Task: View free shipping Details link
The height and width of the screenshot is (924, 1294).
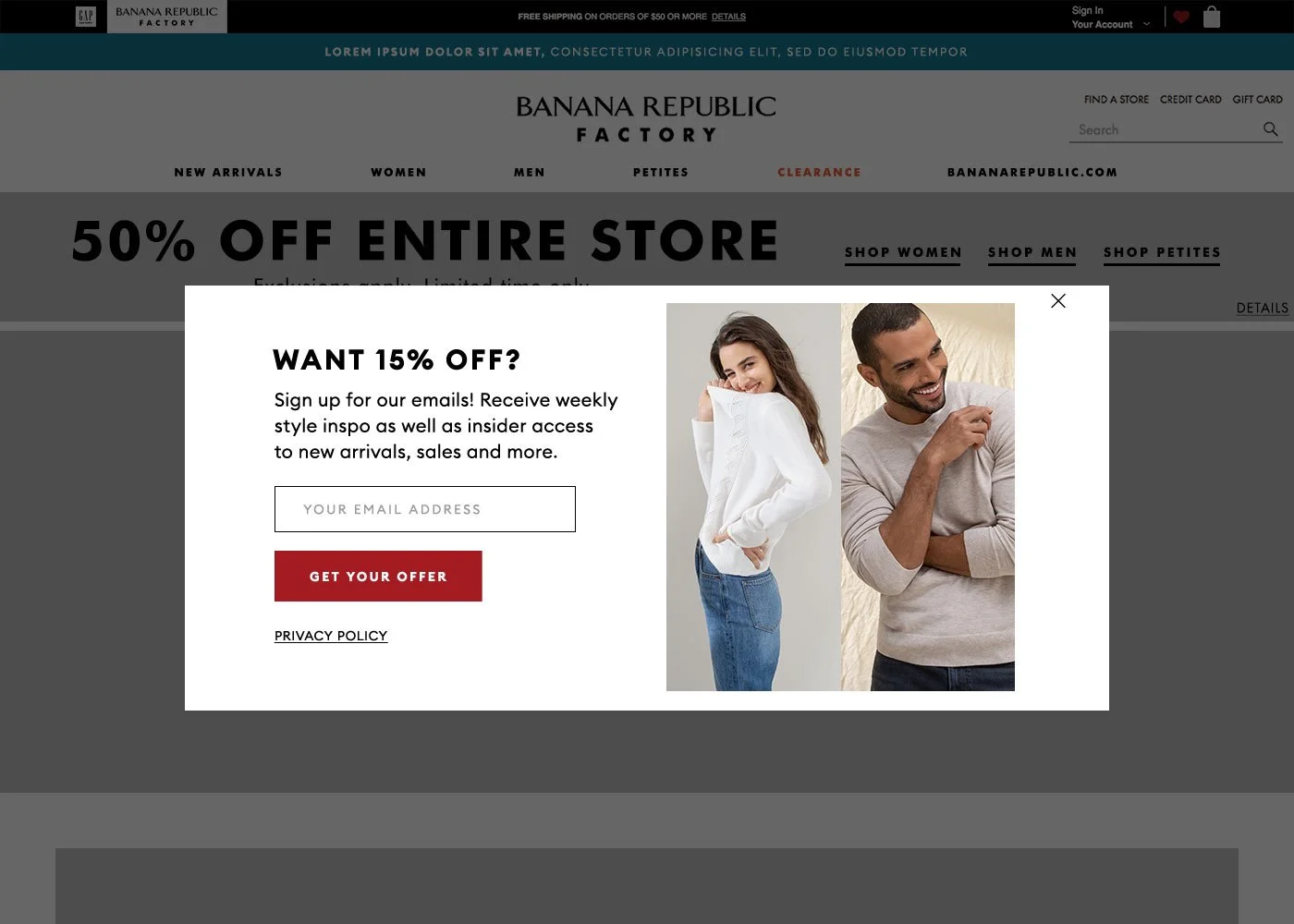Action: (x=728, y=17)
